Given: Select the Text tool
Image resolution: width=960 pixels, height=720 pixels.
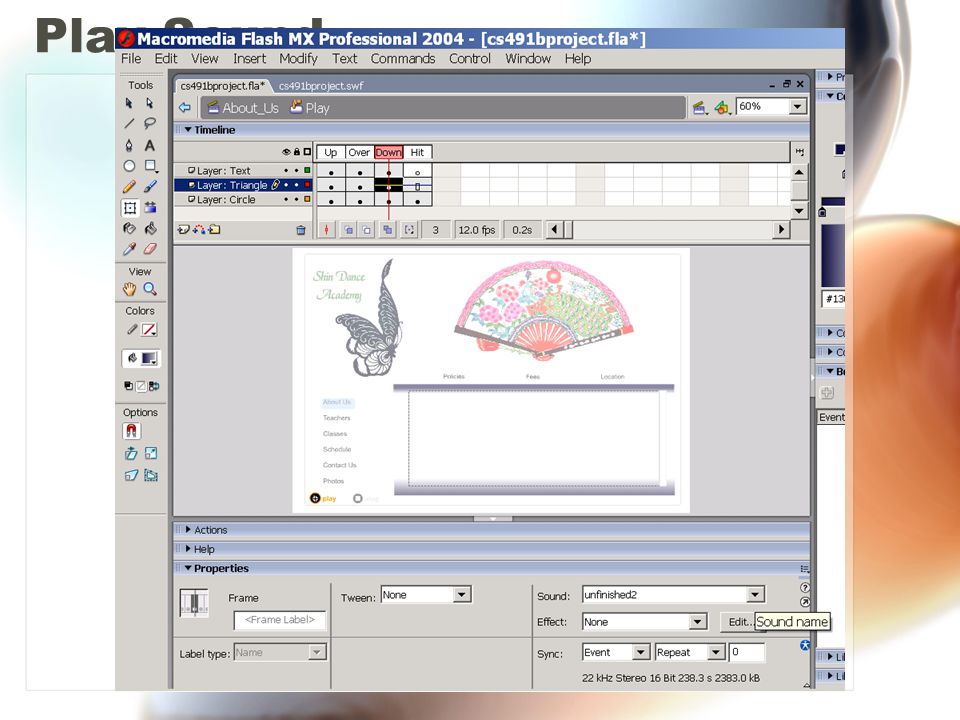Looking at the screenshot, I should 149,145.
